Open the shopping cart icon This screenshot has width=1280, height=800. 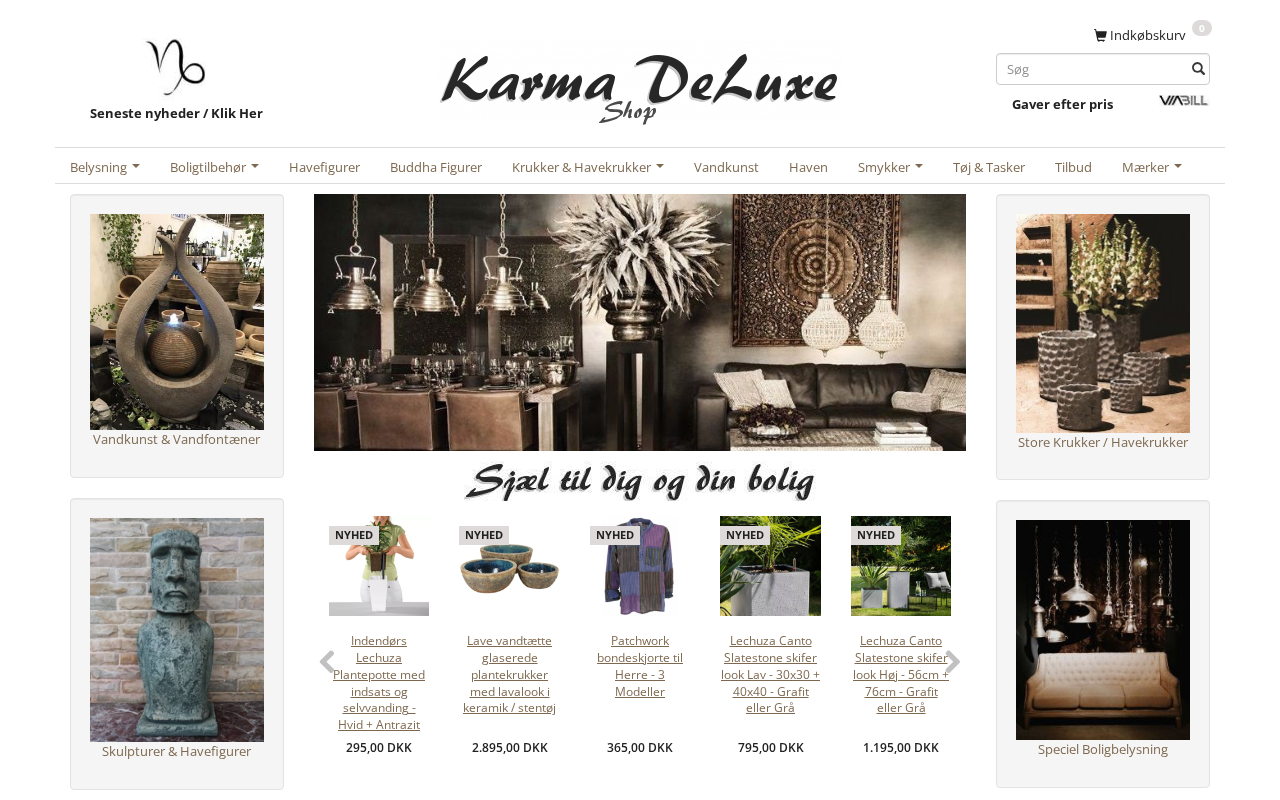1100,36
